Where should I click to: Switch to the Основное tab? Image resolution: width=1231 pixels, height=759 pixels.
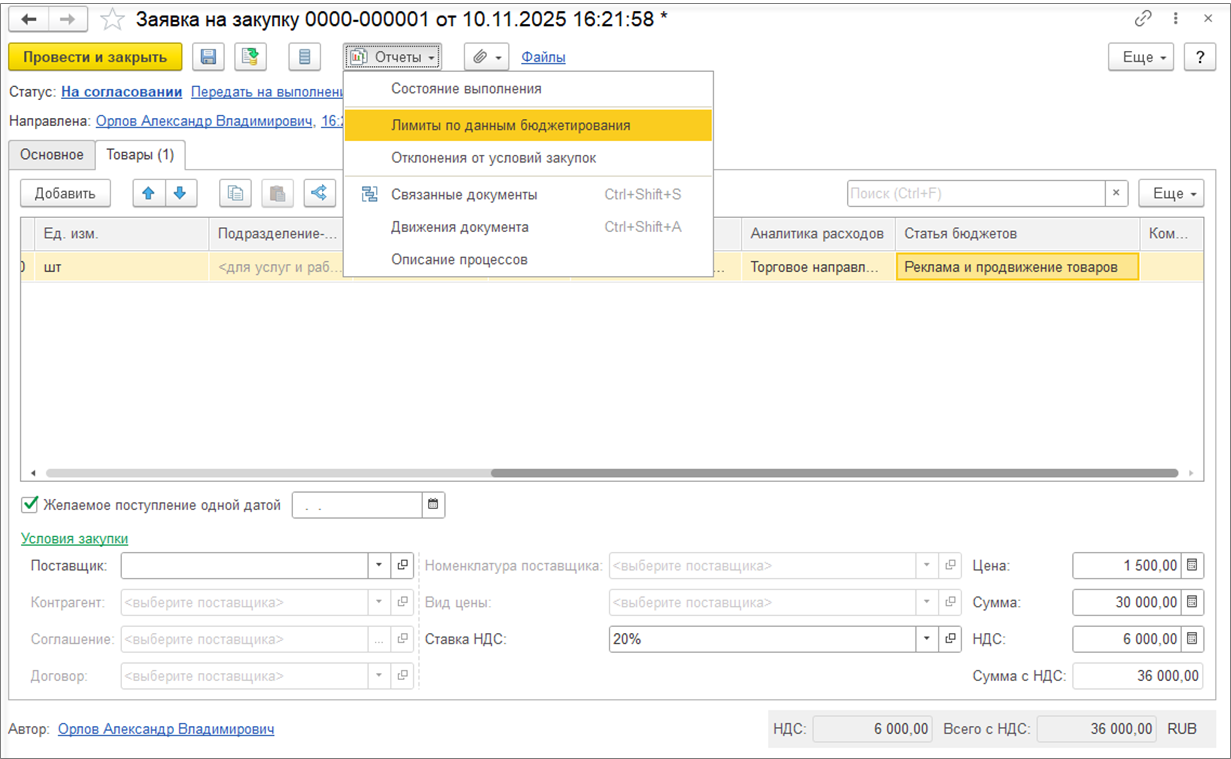pos(52,155)
